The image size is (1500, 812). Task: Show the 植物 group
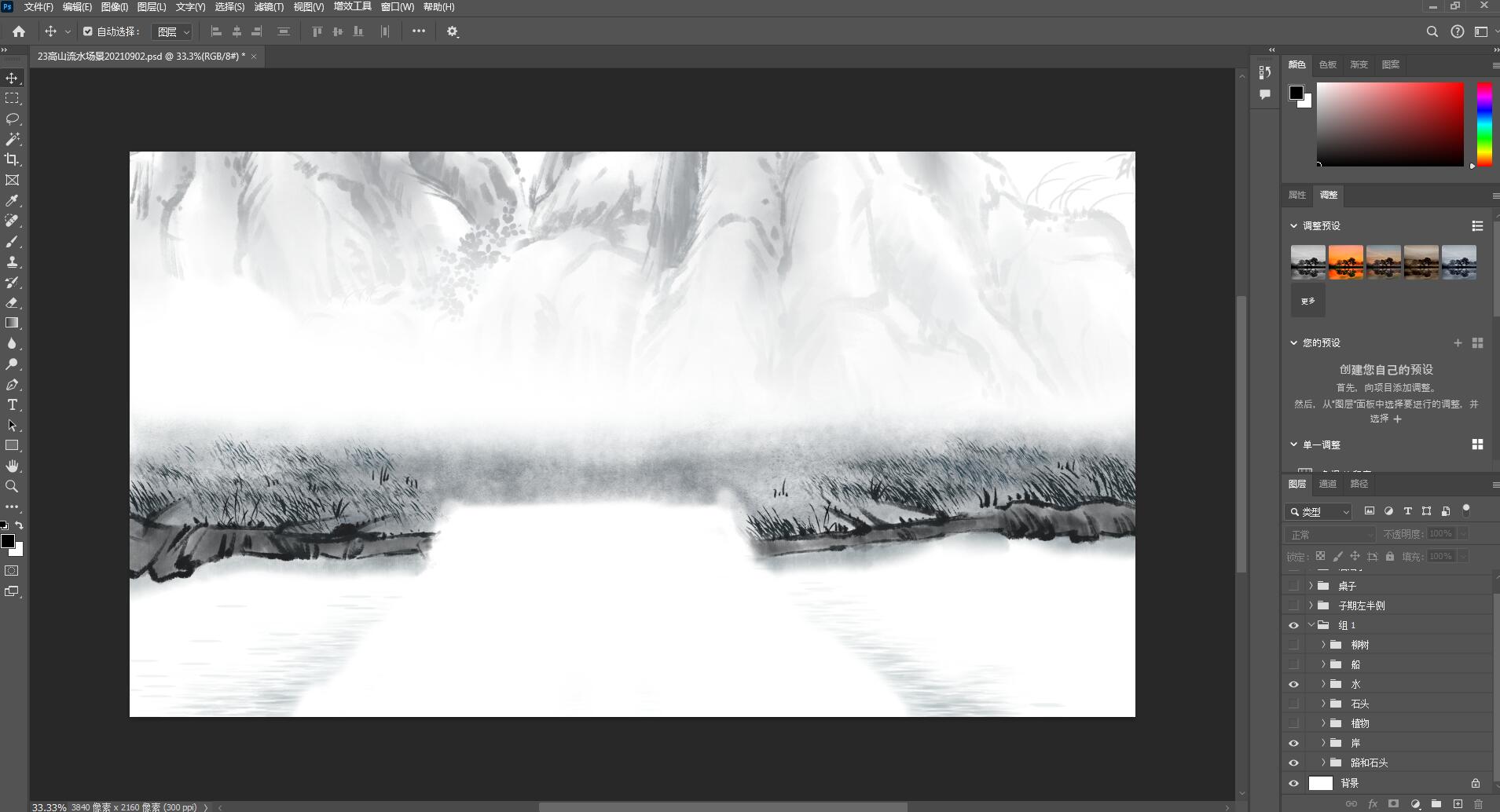[x=1293, y=723]
